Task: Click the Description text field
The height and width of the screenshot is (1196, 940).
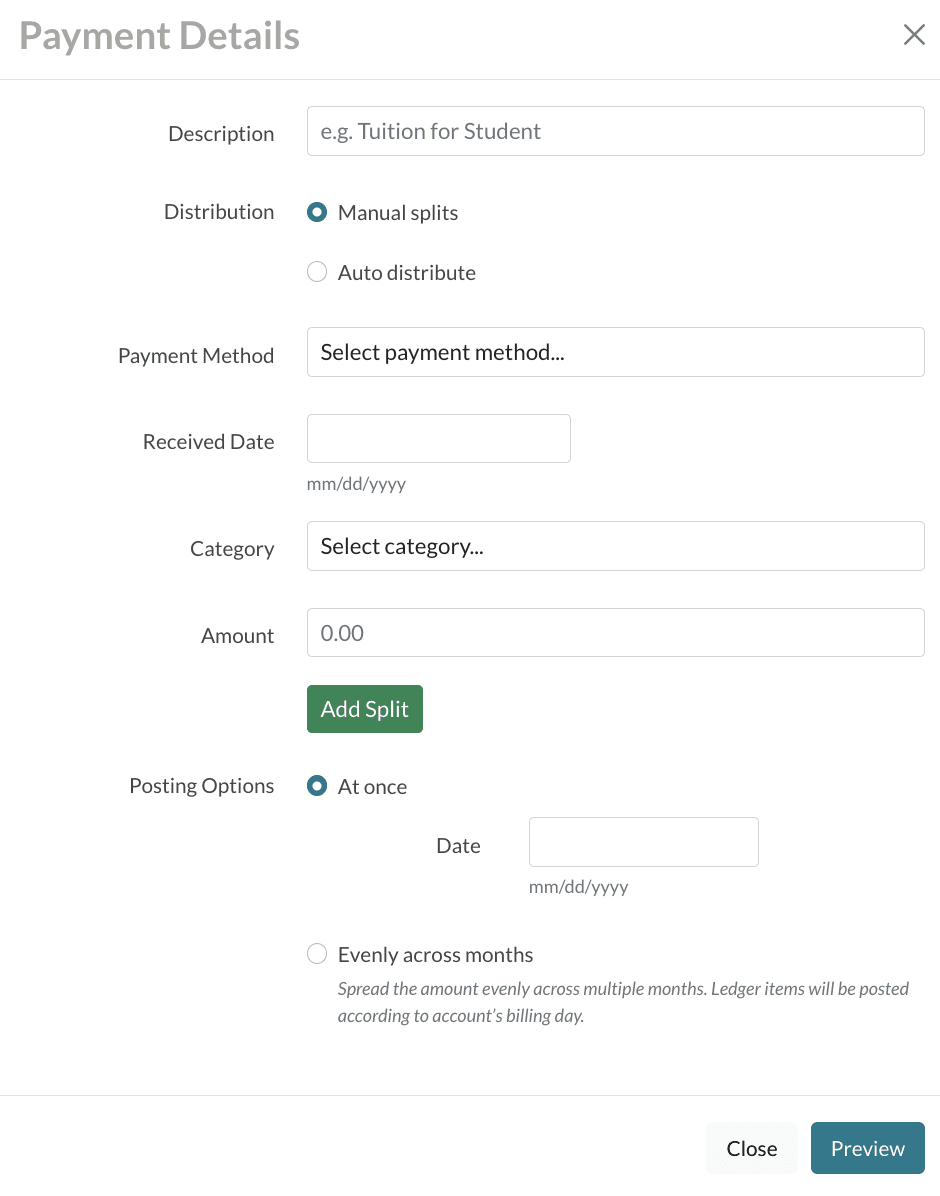Action: tap(615, 131)
